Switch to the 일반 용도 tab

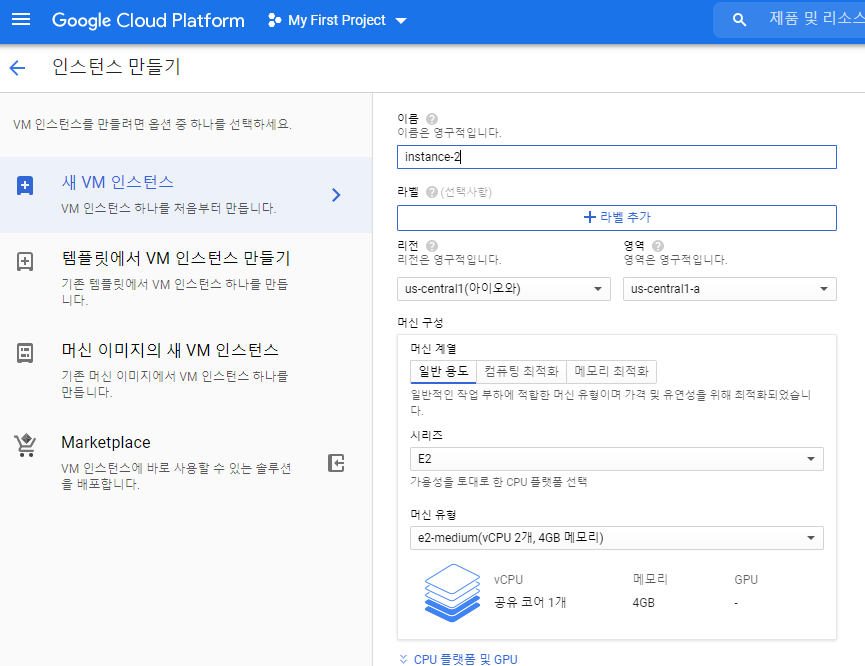pyautogui.click(x=443, y=371)
